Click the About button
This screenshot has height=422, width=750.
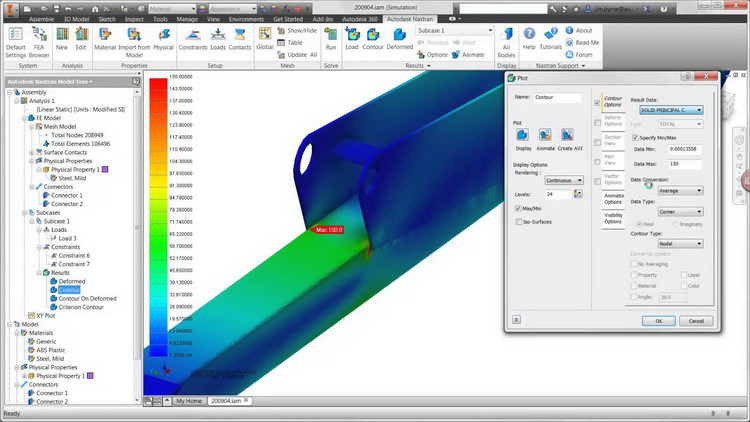[579, 30]
